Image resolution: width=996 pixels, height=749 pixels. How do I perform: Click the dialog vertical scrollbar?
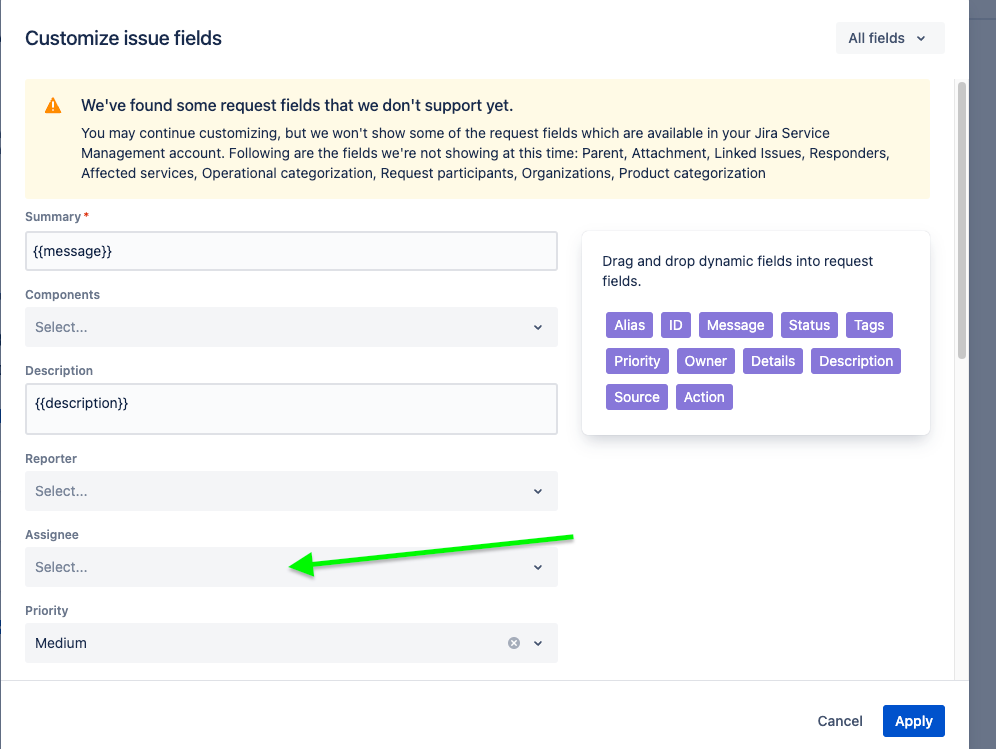pos(962,220)
